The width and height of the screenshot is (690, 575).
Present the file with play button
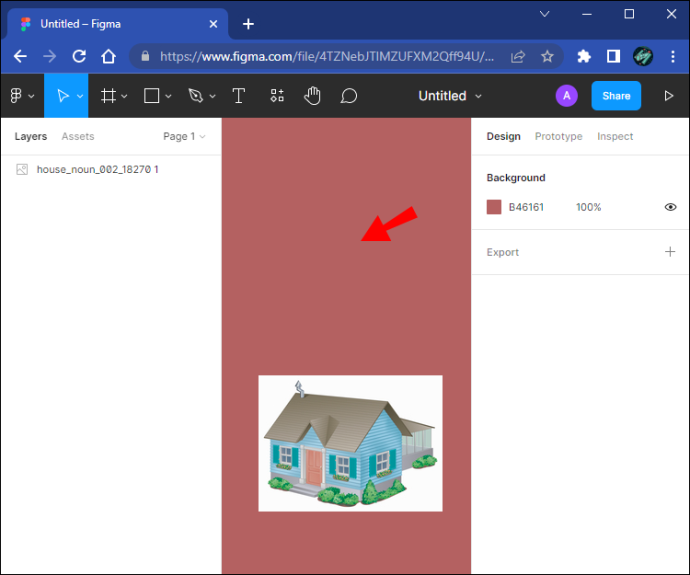668,95
